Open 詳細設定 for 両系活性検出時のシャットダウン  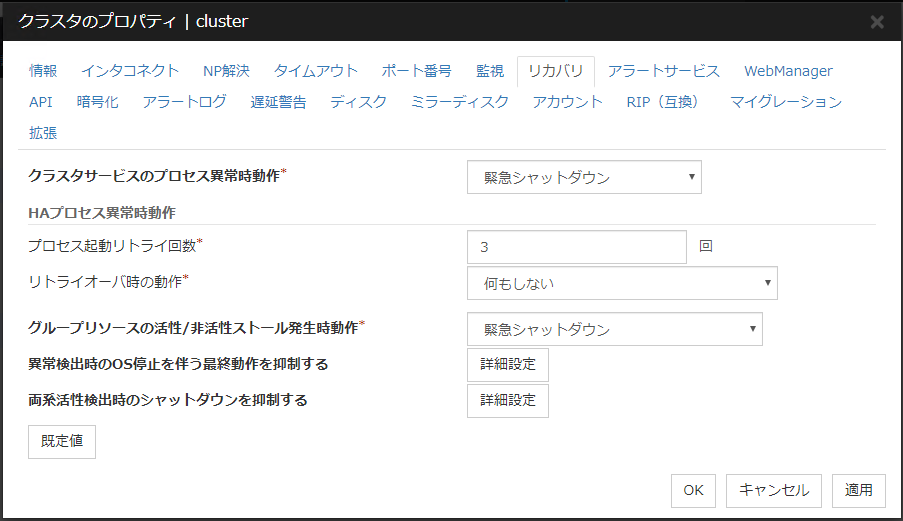click(x=508, y=401)
